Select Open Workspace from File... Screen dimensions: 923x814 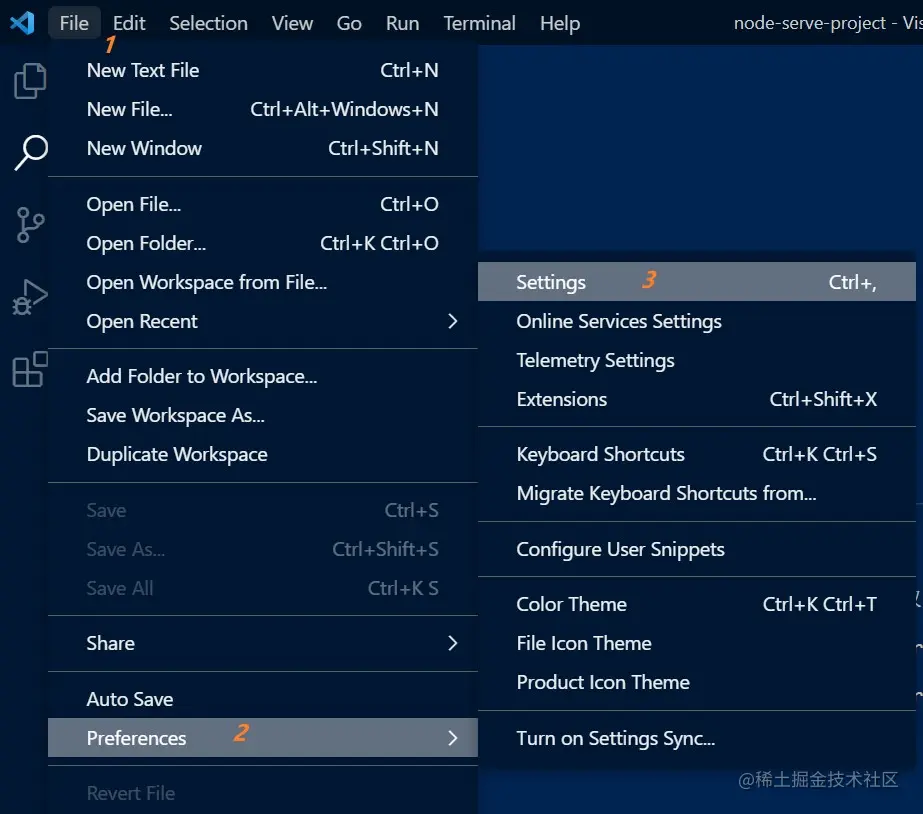pos(263,283)
